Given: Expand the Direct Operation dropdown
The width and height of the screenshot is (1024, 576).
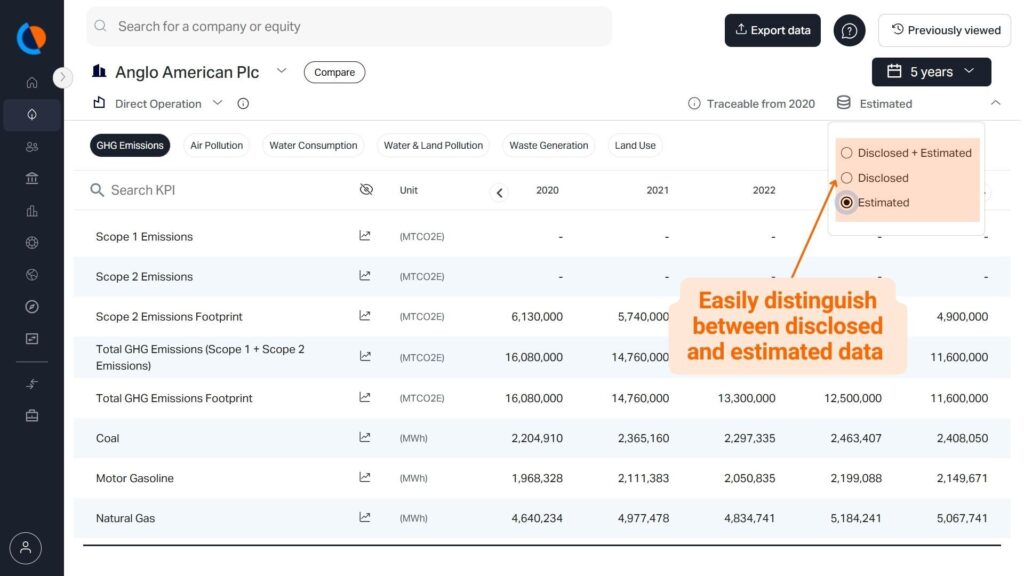Looking at the screenshot, I should point(217,103).
